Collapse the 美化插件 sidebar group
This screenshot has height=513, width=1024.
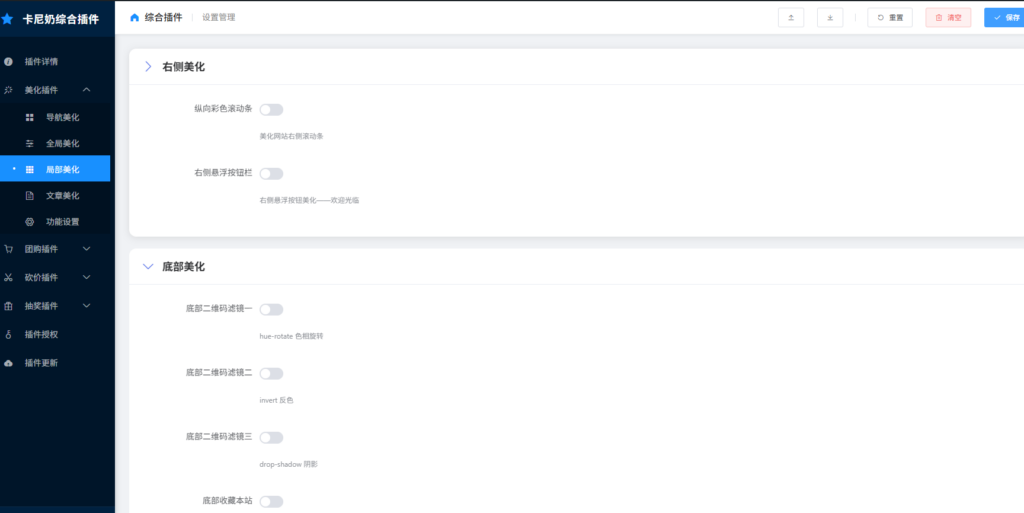pyautogui.click(x=55, y=90)
